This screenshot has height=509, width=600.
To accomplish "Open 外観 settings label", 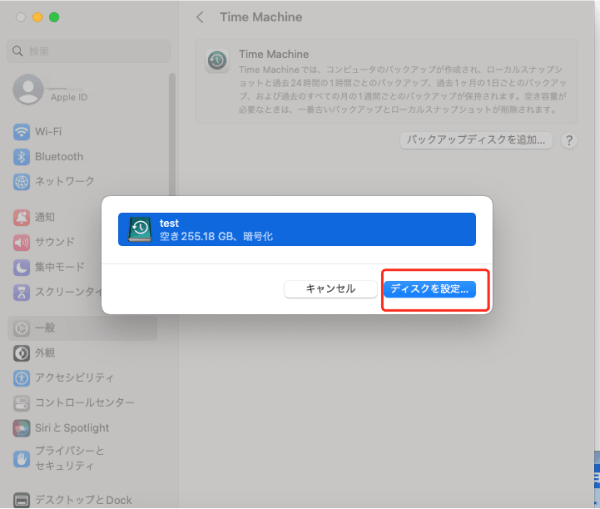I will point(45,352).
